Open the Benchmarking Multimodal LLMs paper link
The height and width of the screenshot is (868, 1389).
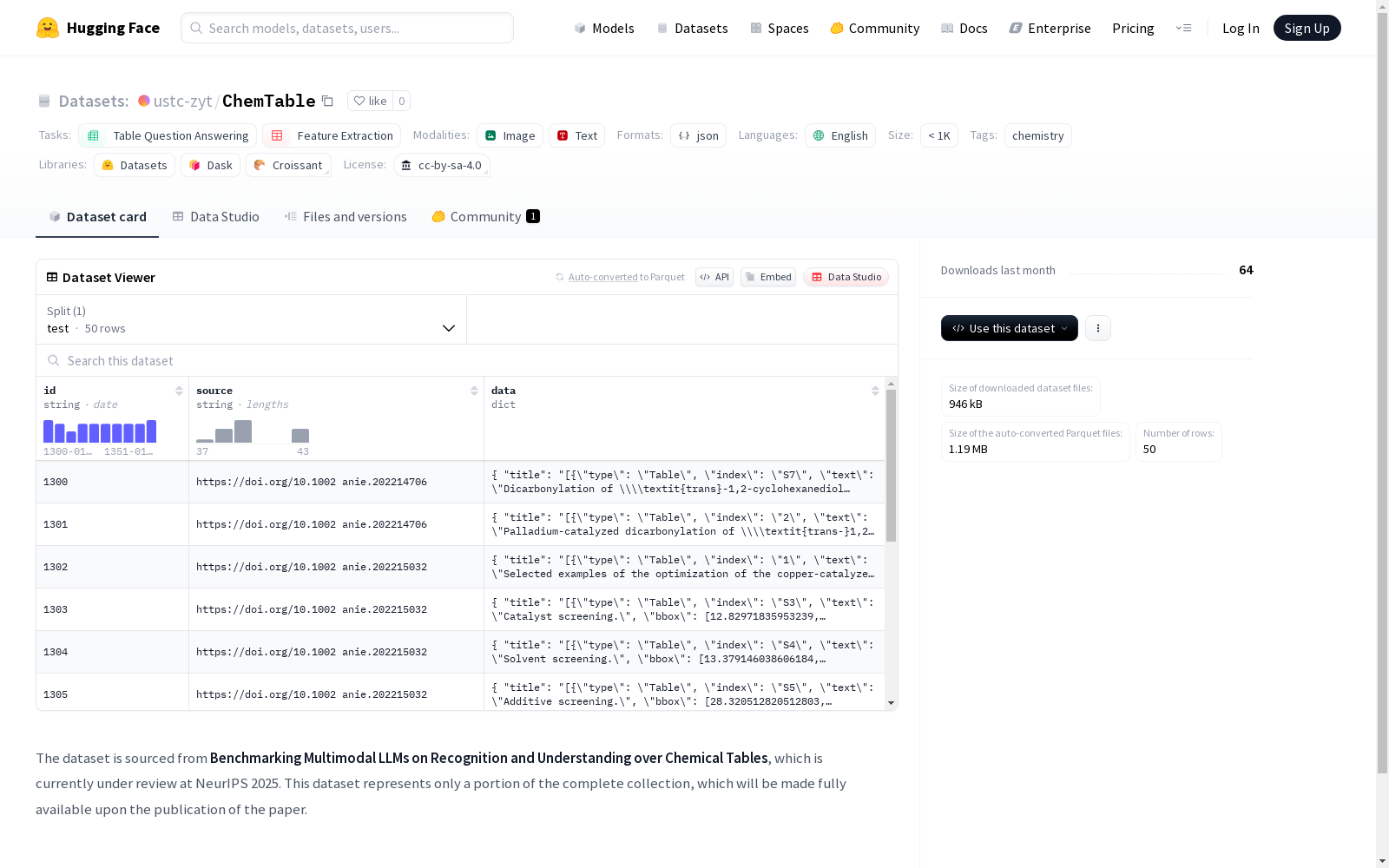click(489, 758)
